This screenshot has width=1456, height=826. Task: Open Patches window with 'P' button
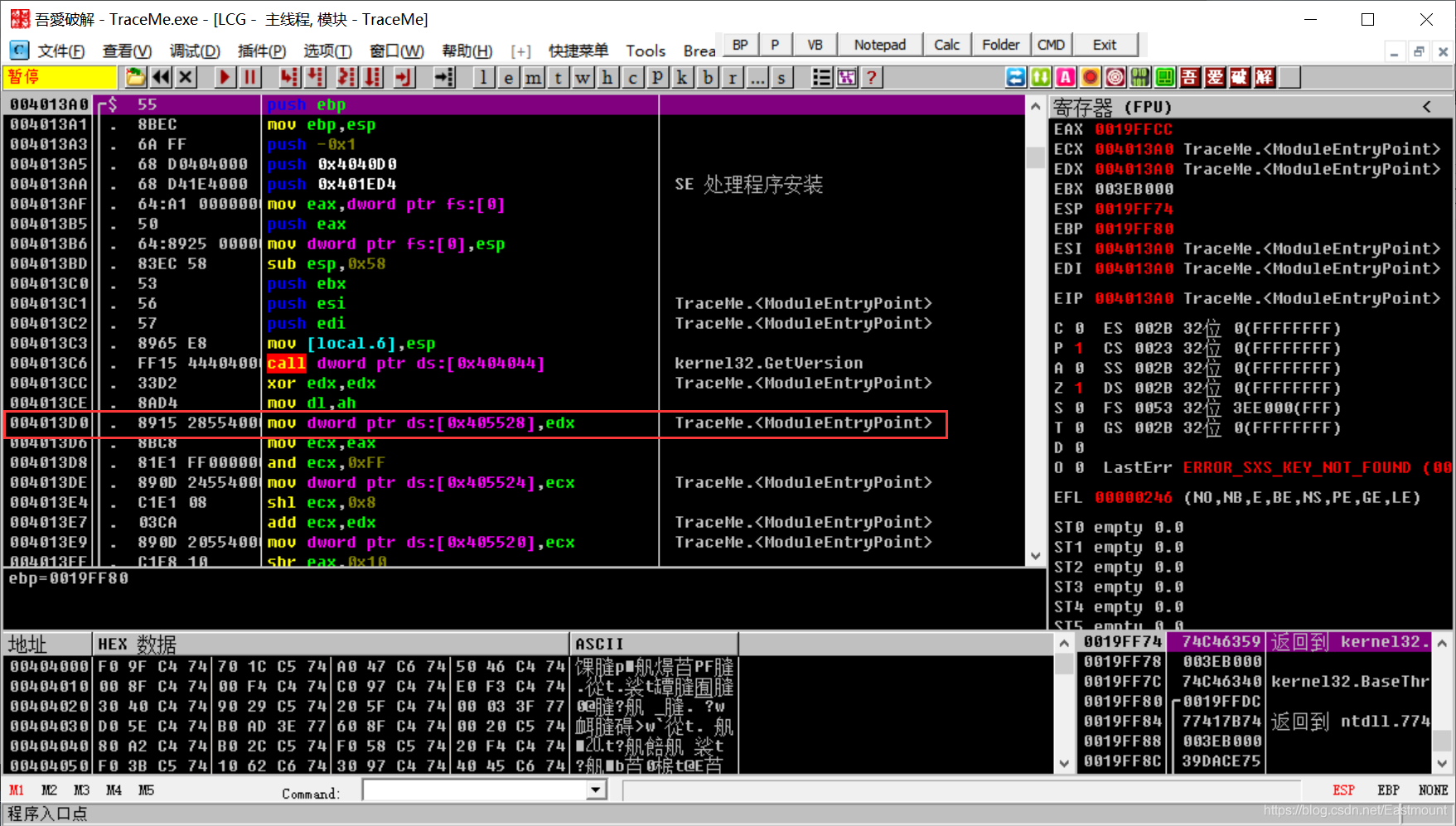[657, 78]
